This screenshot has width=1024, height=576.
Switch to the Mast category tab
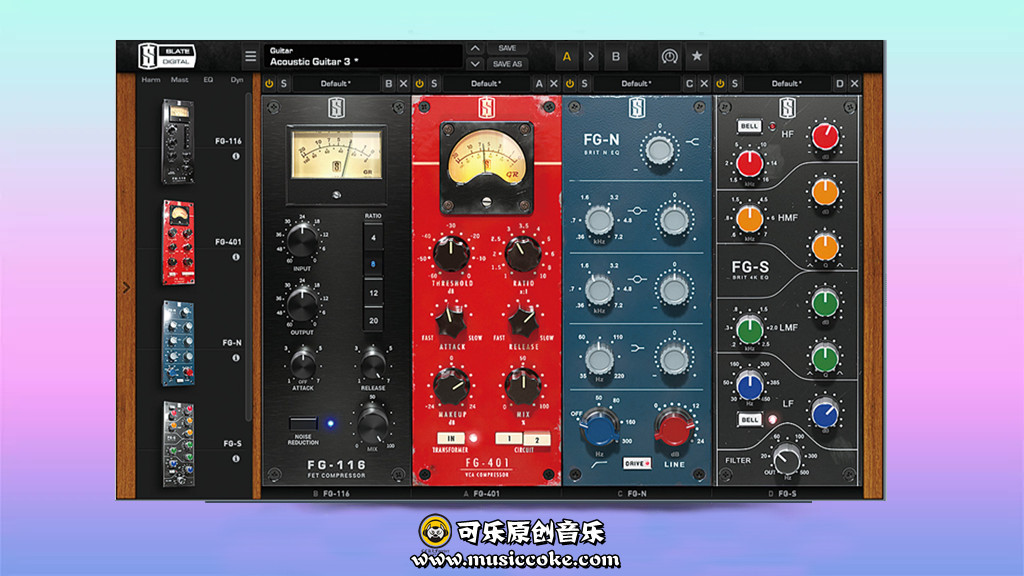[180, 80]
